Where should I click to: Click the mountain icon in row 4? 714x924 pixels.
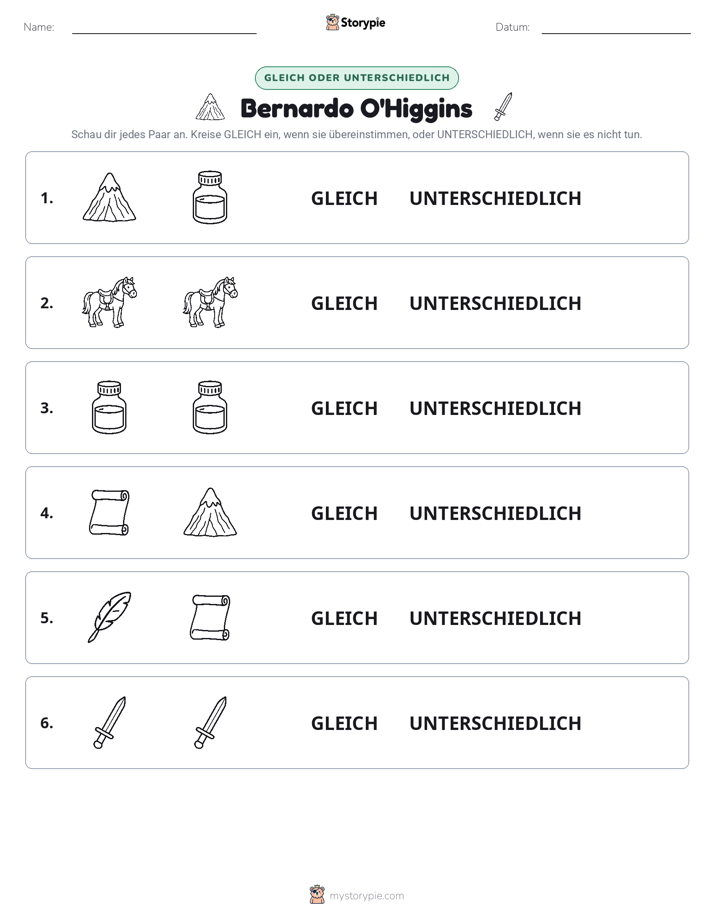(x=210, y=513)
